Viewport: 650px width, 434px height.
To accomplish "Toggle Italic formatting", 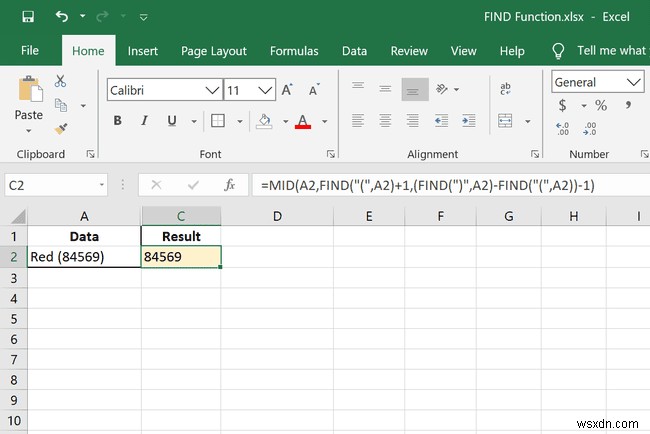I will pos(144,121).
